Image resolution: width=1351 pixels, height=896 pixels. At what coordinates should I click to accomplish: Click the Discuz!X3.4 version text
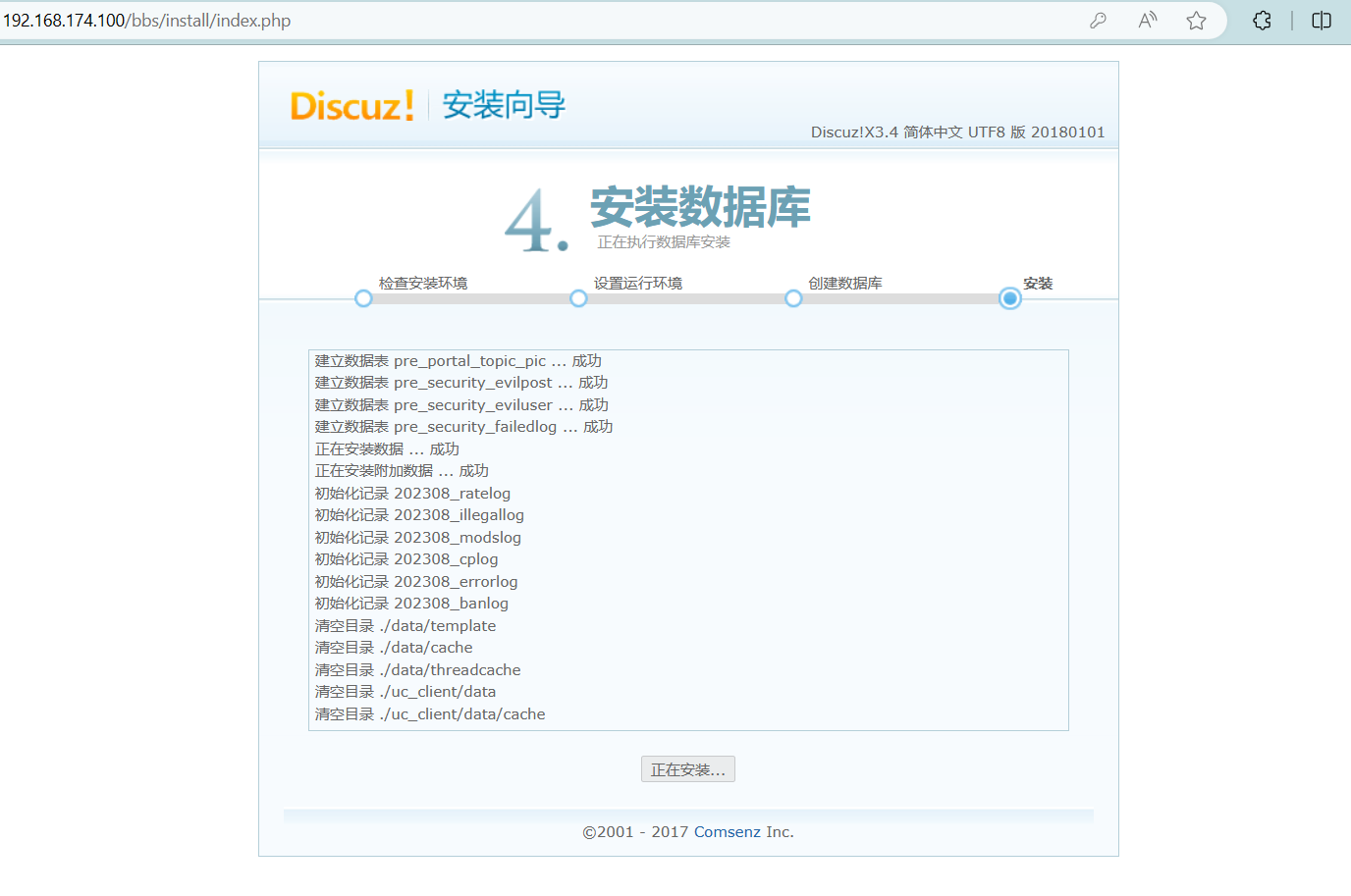957,132
